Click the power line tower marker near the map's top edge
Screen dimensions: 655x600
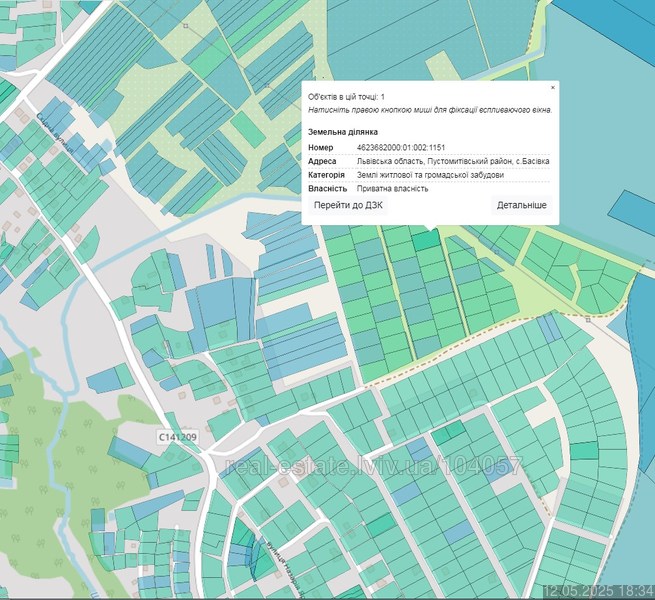186,26
